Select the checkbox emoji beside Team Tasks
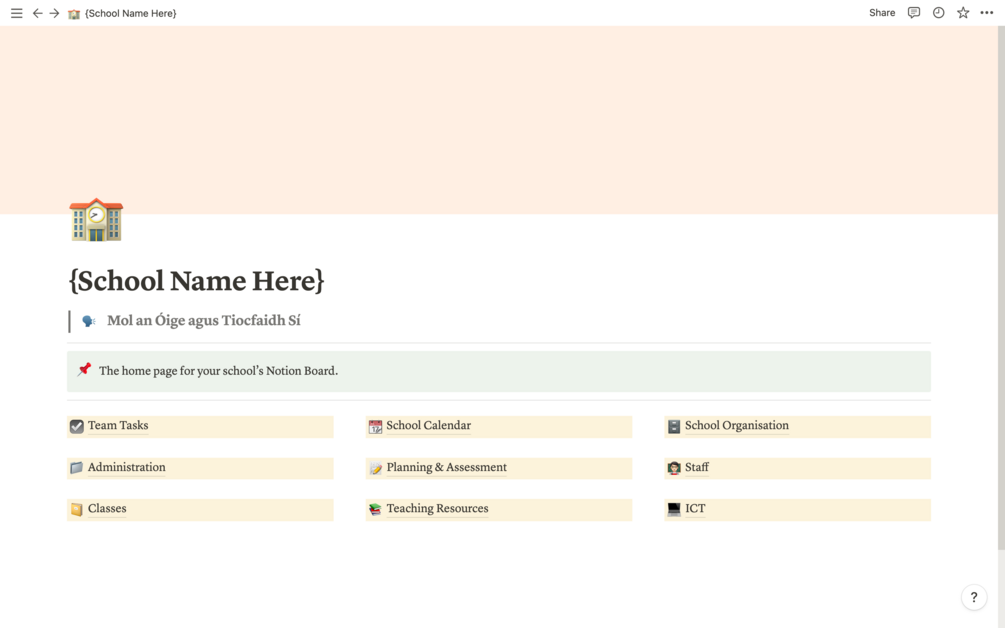Screen dimensions: 1005x628 click(76, 426)
